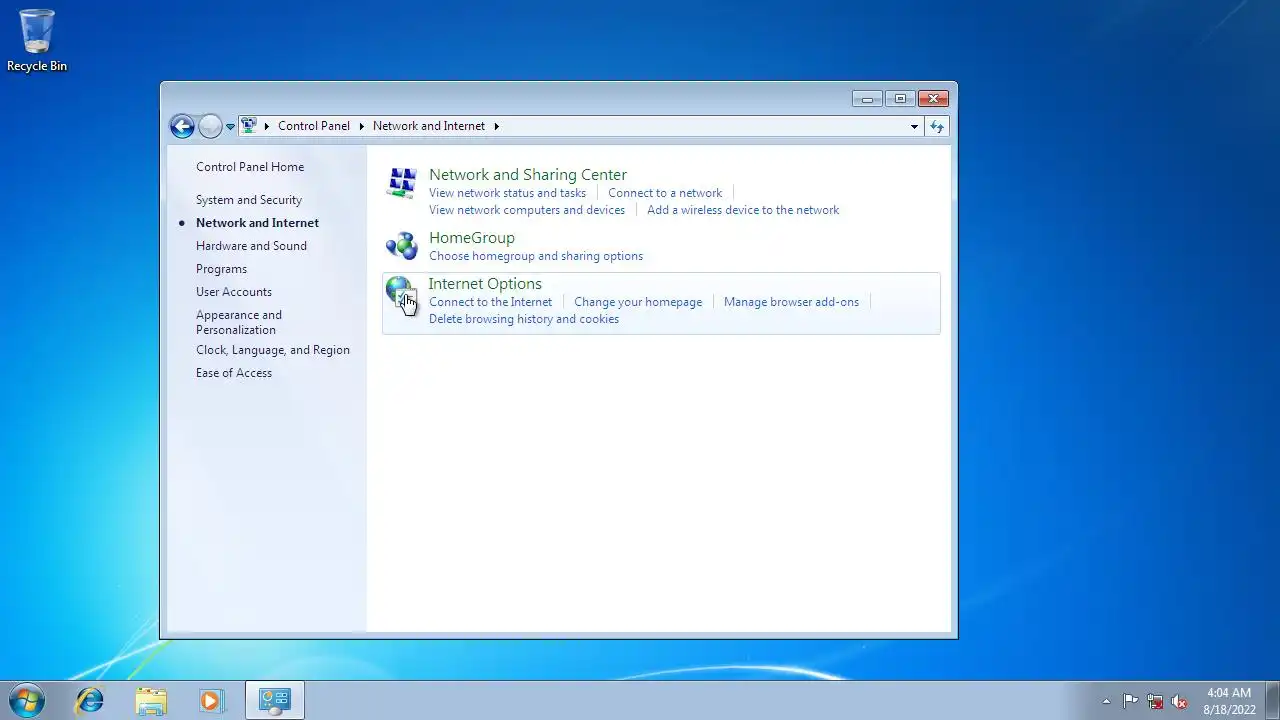Click Choose homegroup and sharing options
This screenshot has width=1280, height=720.
[536, 256]
